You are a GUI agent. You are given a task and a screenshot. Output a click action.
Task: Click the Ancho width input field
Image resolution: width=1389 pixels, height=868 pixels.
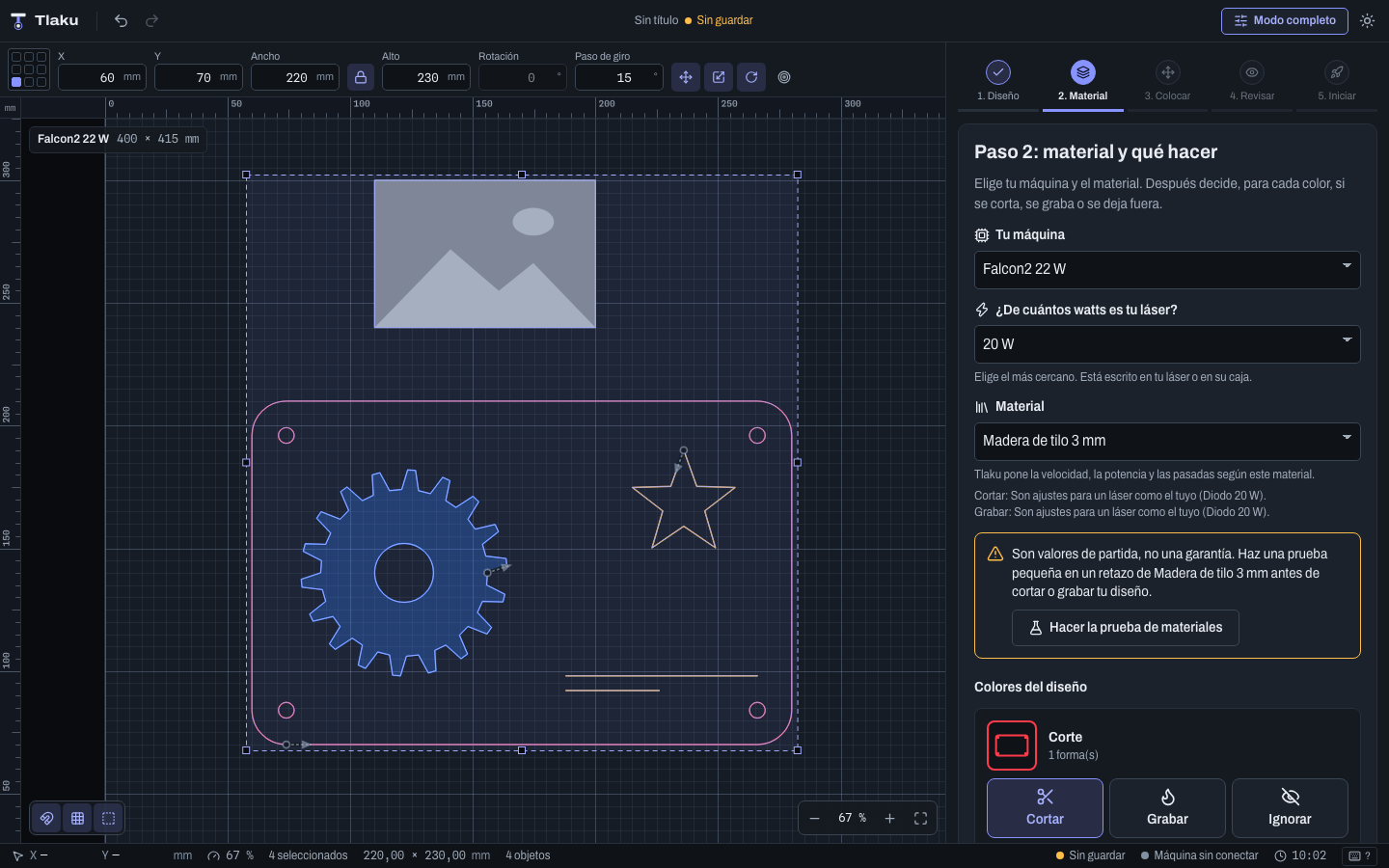[295, 77]
